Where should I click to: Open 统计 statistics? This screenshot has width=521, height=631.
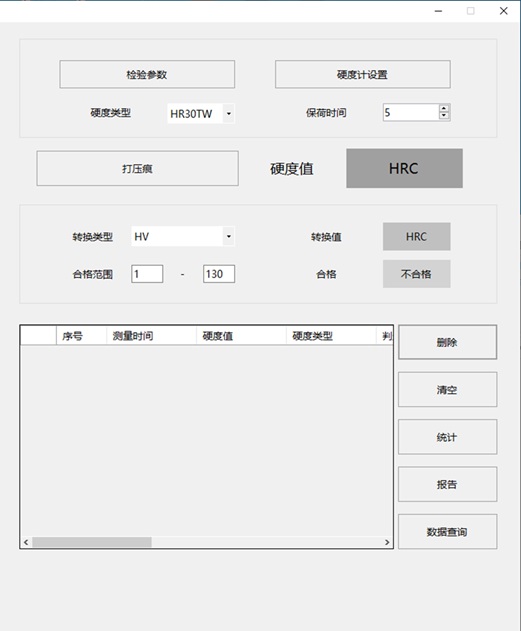coord(447,437)
